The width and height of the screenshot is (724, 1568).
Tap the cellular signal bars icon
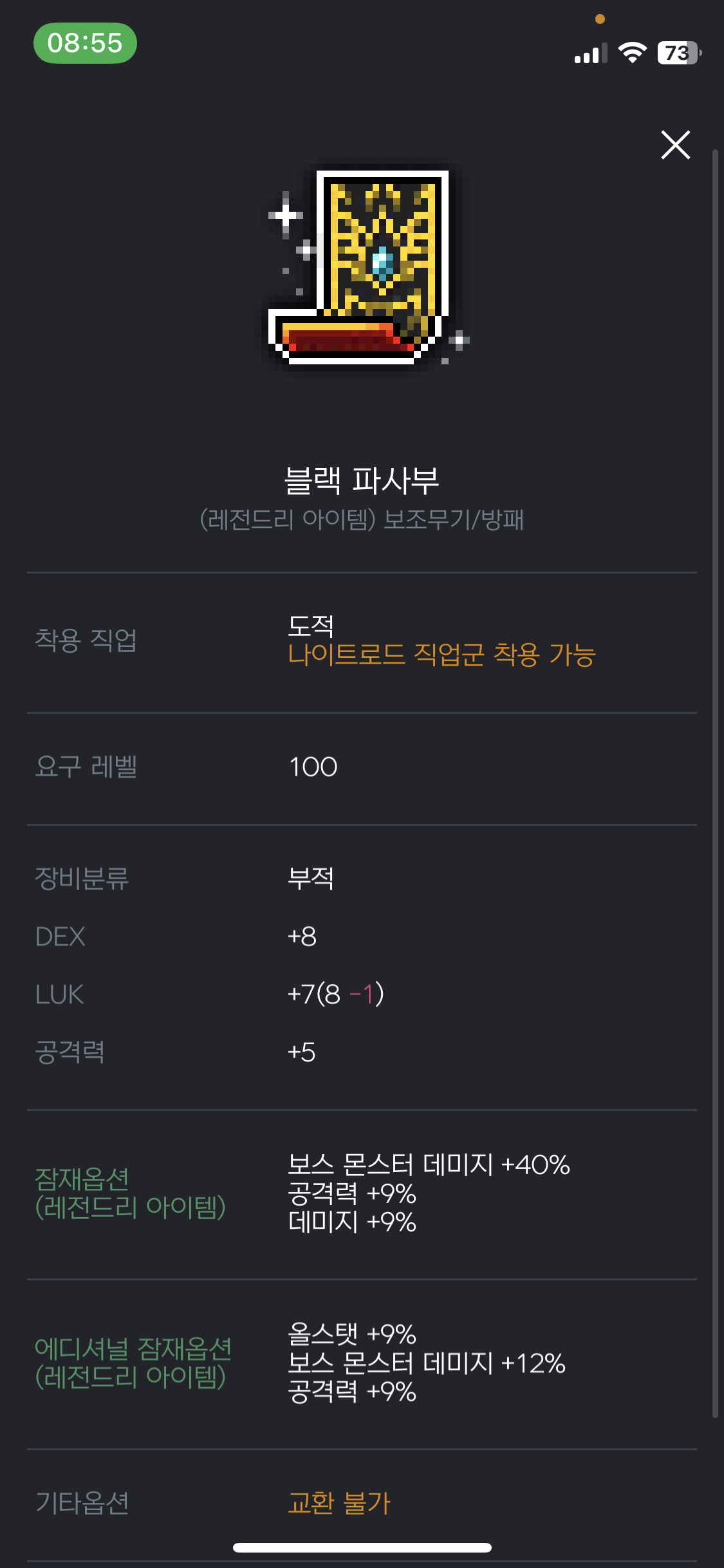(x=591, y=53)
